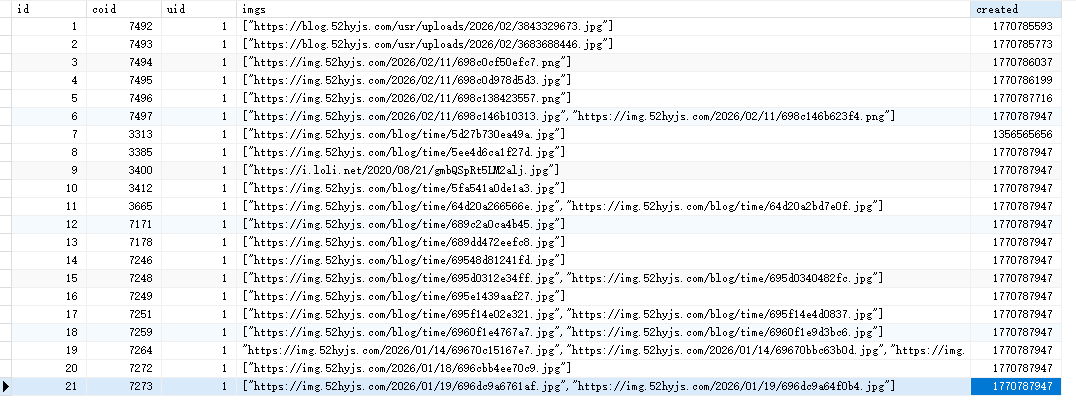Viewport: 1076px width, 406px height.
Task: Select the created value 1770786199
Action: click(x=1022, y=80)
